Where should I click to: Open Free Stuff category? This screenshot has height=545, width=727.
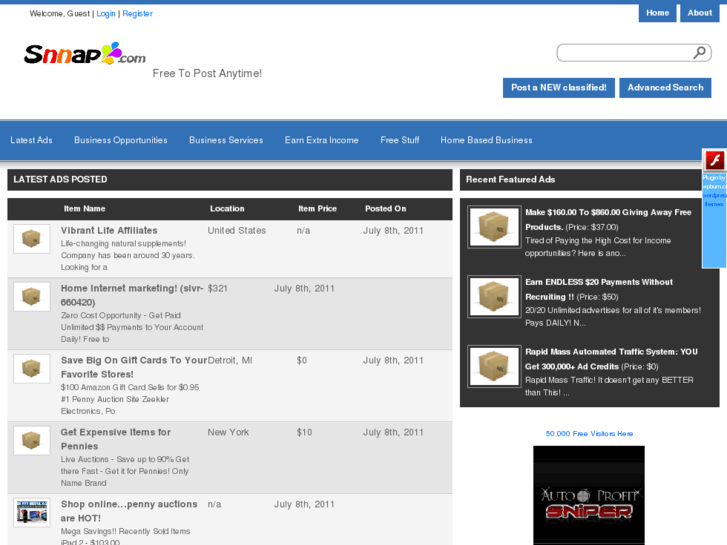(400, 140)
